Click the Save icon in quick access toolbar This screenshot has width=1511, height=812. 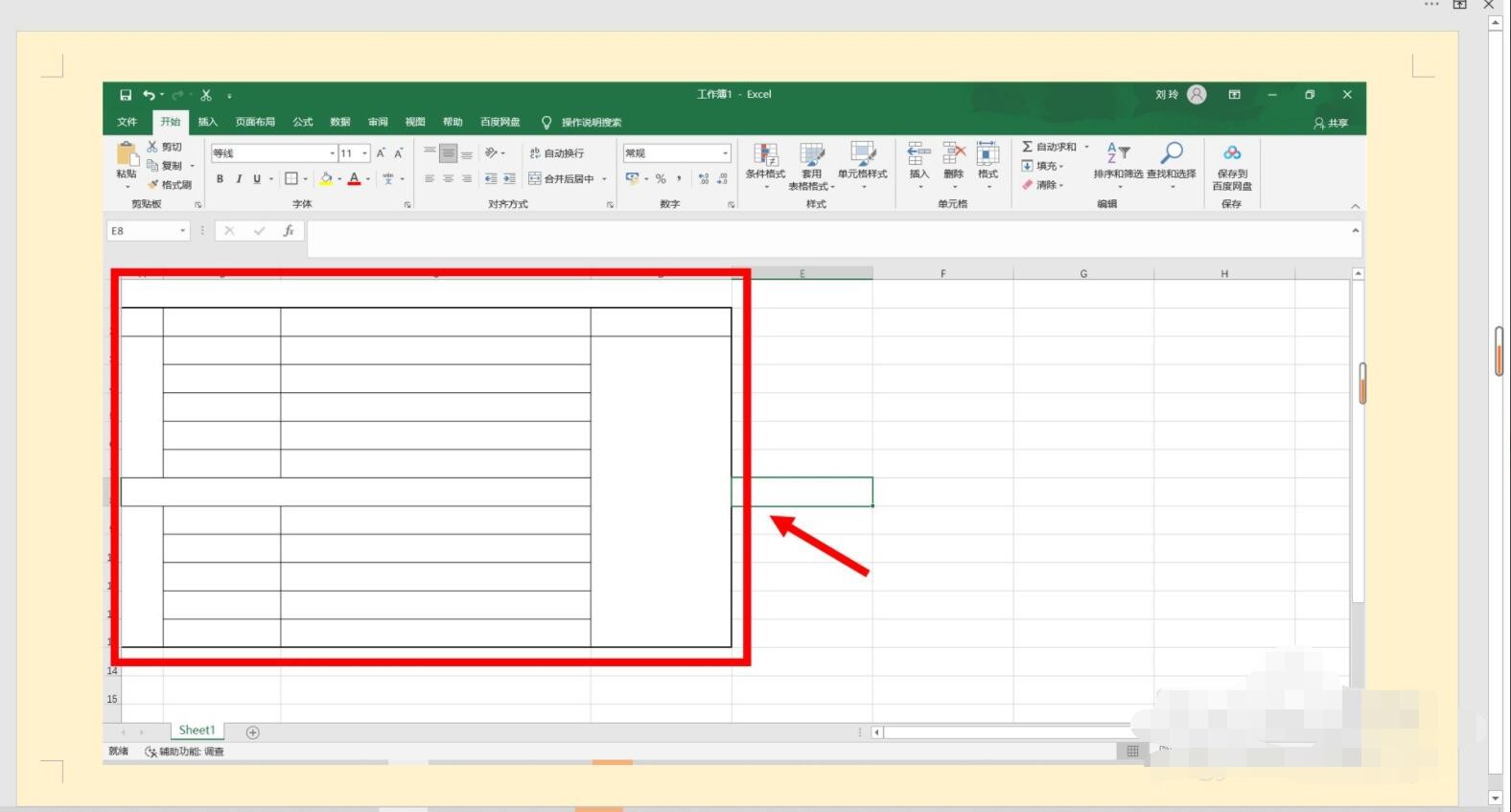coord(126,95)
